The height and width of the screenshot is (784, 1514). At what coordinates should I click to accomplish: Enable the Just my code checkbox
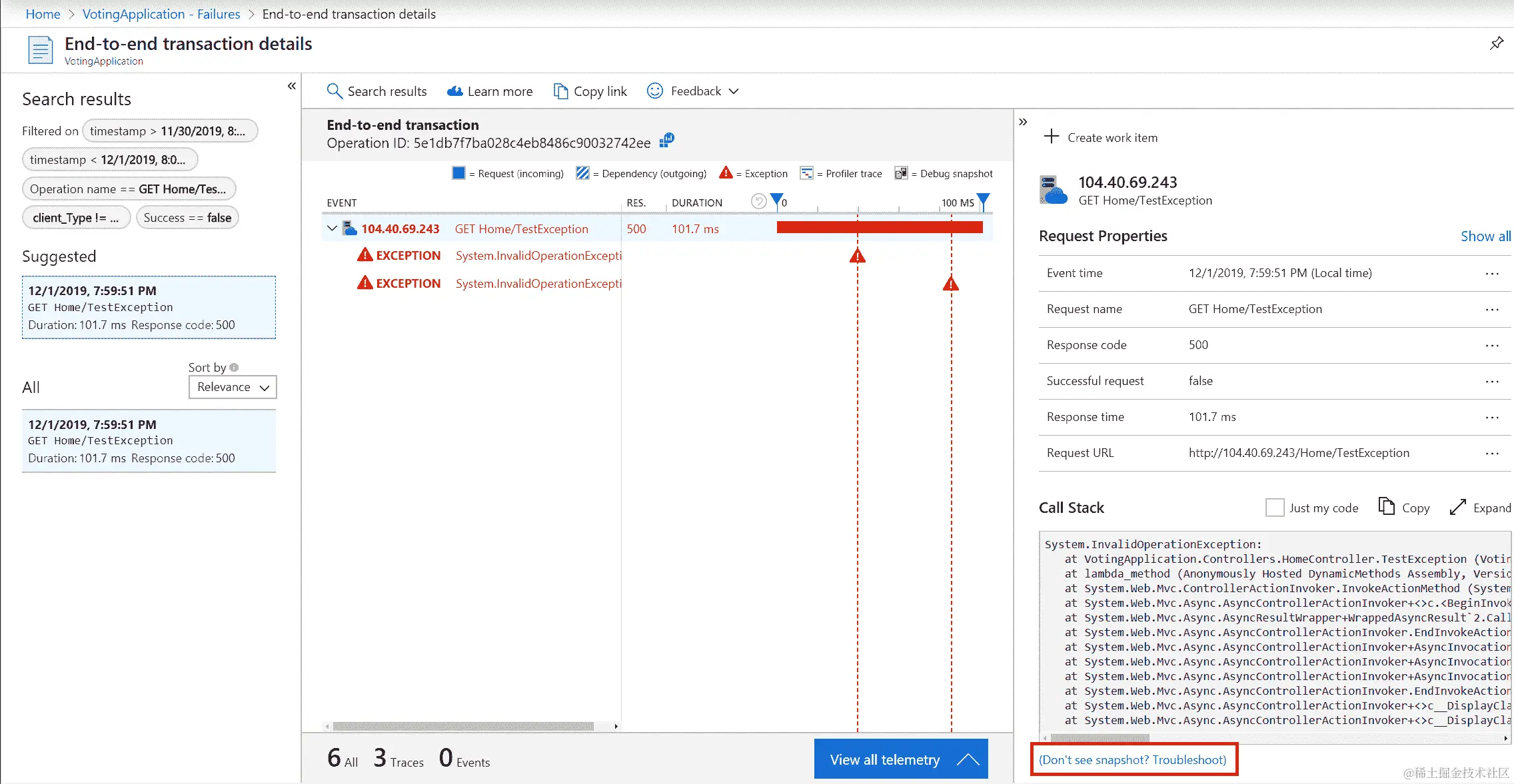[x=1275, y=508]
